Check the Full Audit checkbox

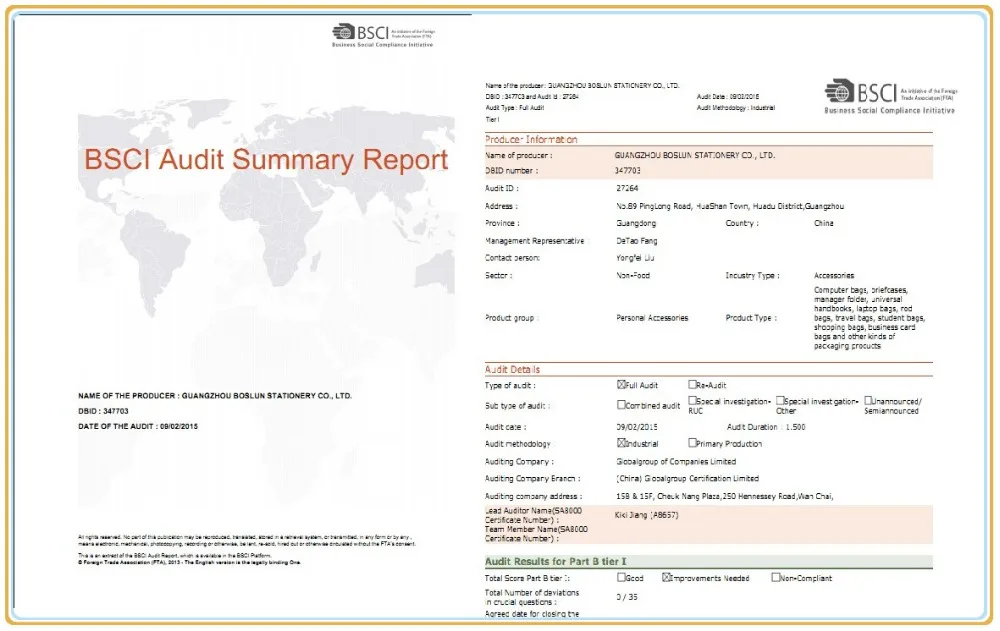click(622, 385)
